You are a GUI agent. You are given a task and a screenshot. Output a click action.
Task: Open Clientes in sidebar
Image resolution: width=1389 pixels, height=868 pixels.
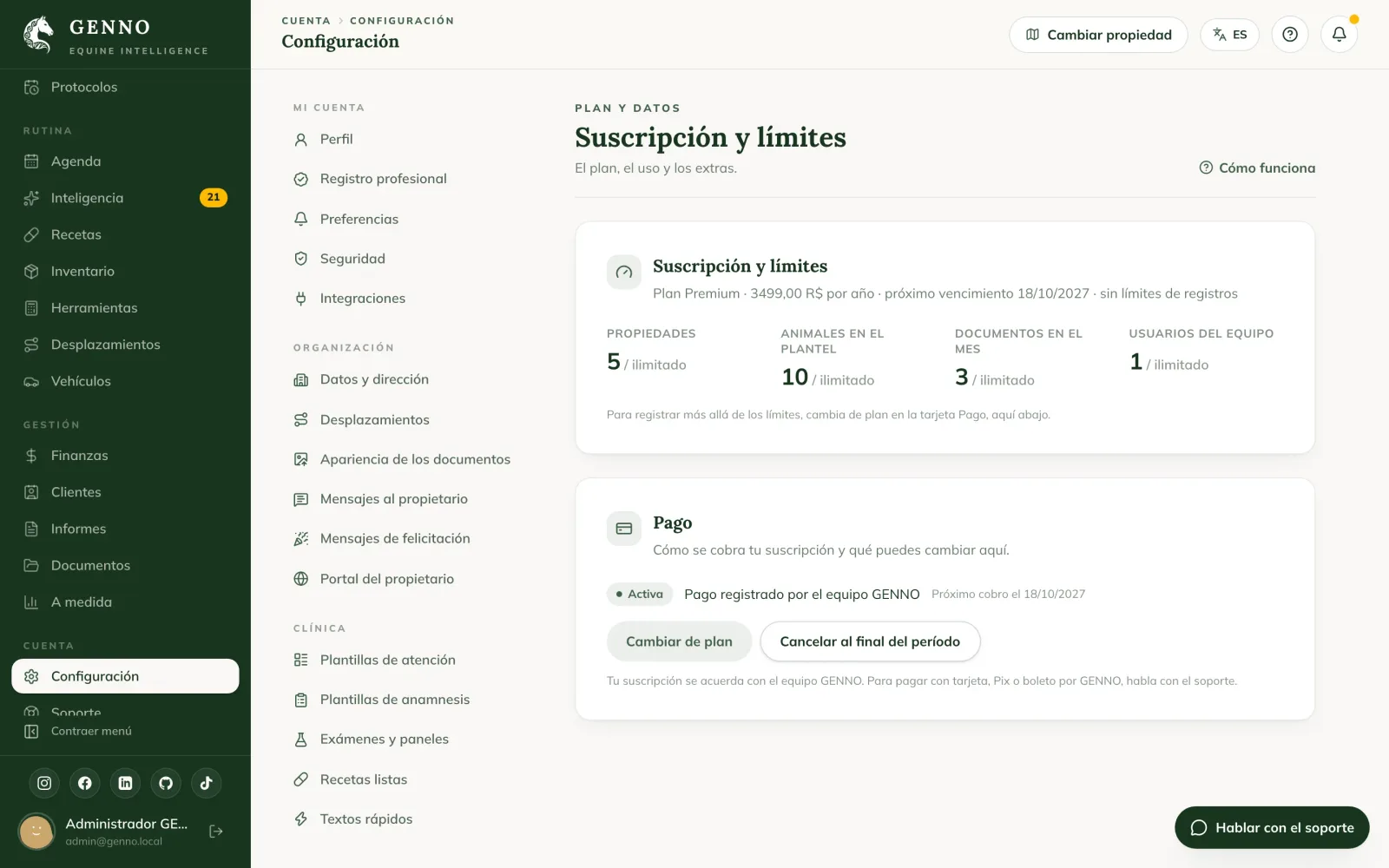pyautogui.click(x=125, y=492)
